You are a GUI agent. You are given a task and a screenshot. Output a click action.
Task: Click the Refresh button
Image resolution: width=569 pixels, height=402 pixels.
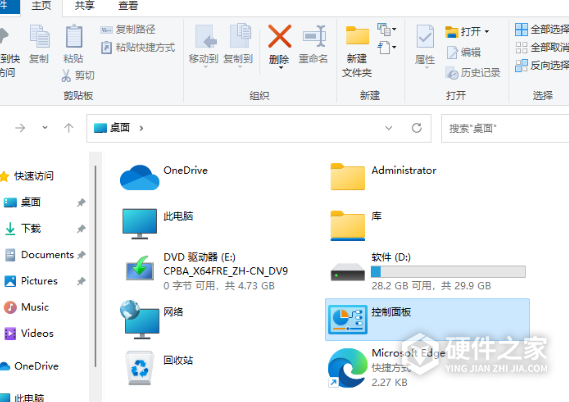point(417,128)
